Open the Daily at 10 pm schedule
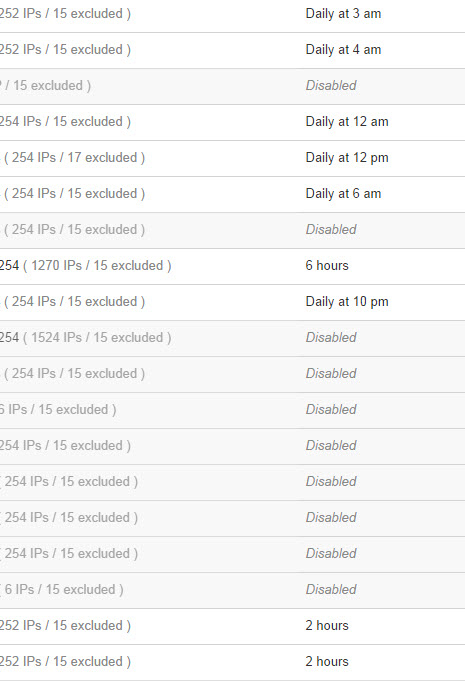This screenshot has height=684, width=465. [x=347, y=301]
